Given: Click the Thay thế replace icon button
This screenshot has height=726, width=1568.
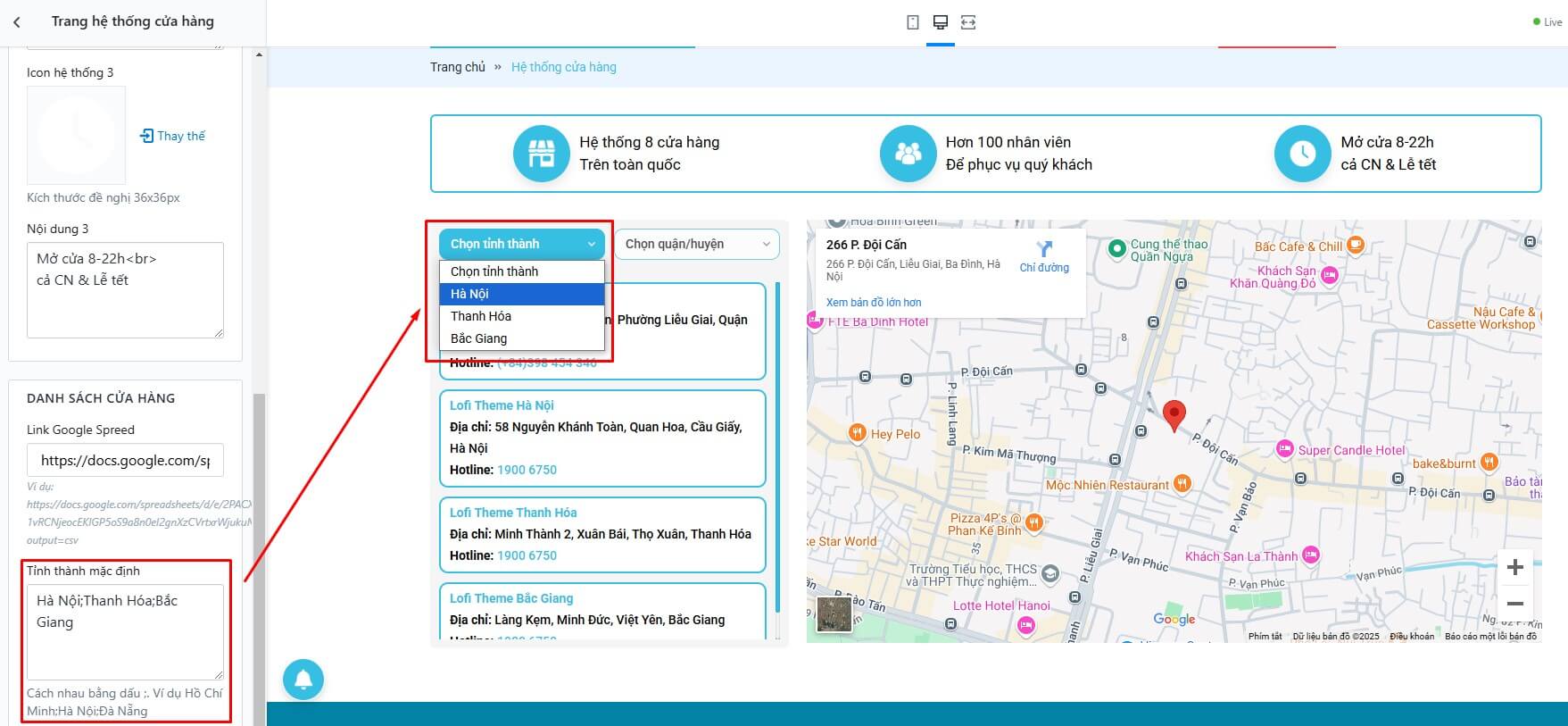Looking at the screenshot, I should [x=172, y=136].
